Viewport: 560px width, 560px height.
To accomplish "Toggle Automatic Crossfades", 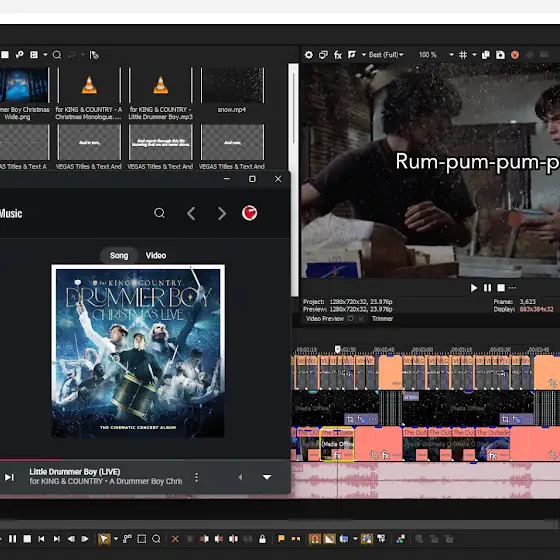I will pyautogui.click(x=329, y=539).
